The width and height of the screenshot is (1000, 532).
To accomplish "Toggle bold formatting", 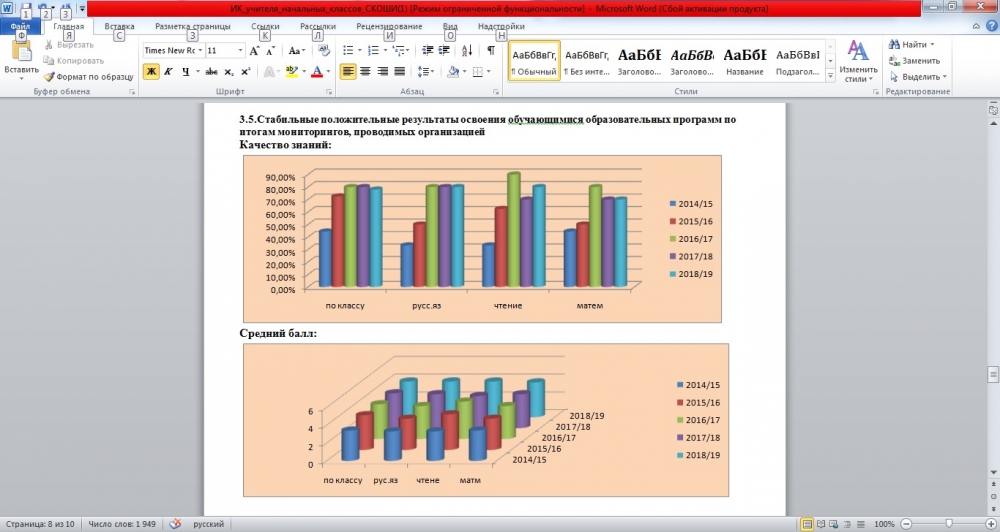I will tap(151, 71).
